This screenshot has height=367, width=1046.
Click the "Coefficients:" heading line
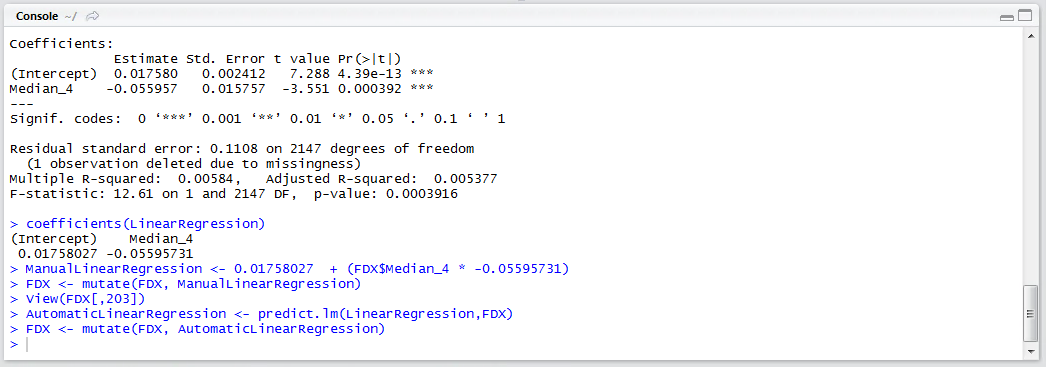[62, 44]
